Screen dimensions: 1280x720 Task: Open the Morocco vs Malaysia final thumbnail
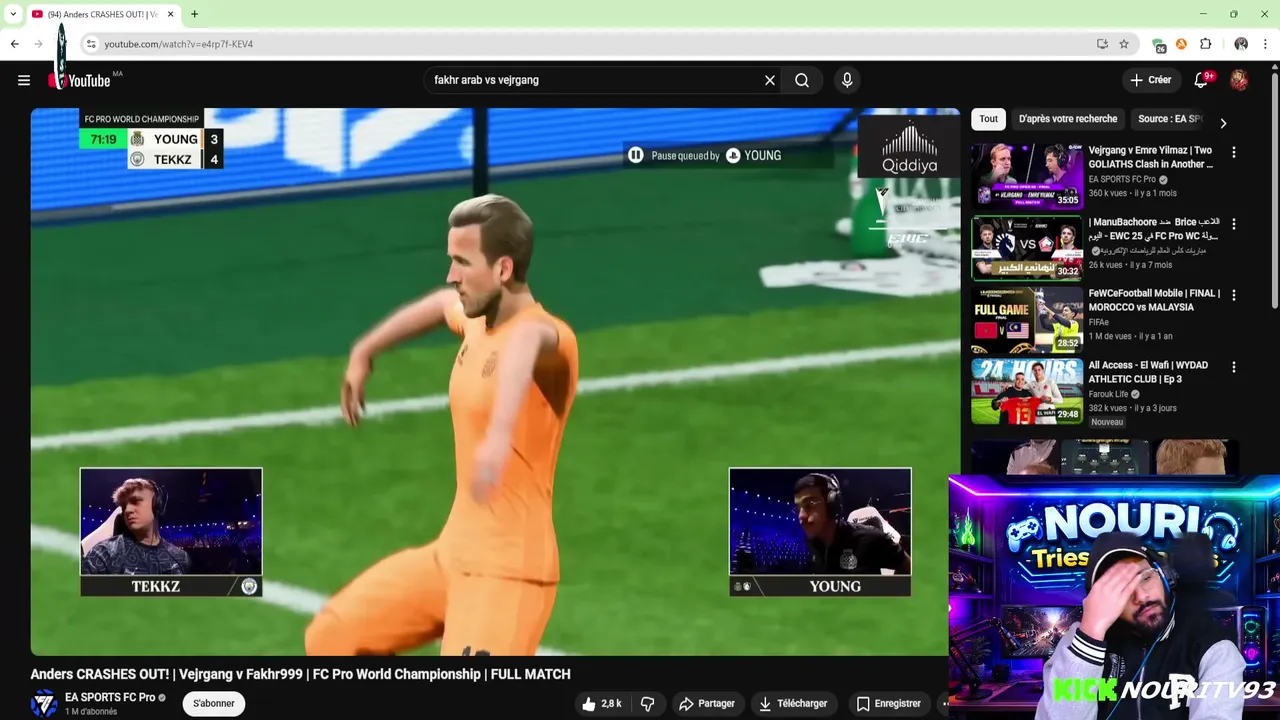click(x=1027, y=320)
